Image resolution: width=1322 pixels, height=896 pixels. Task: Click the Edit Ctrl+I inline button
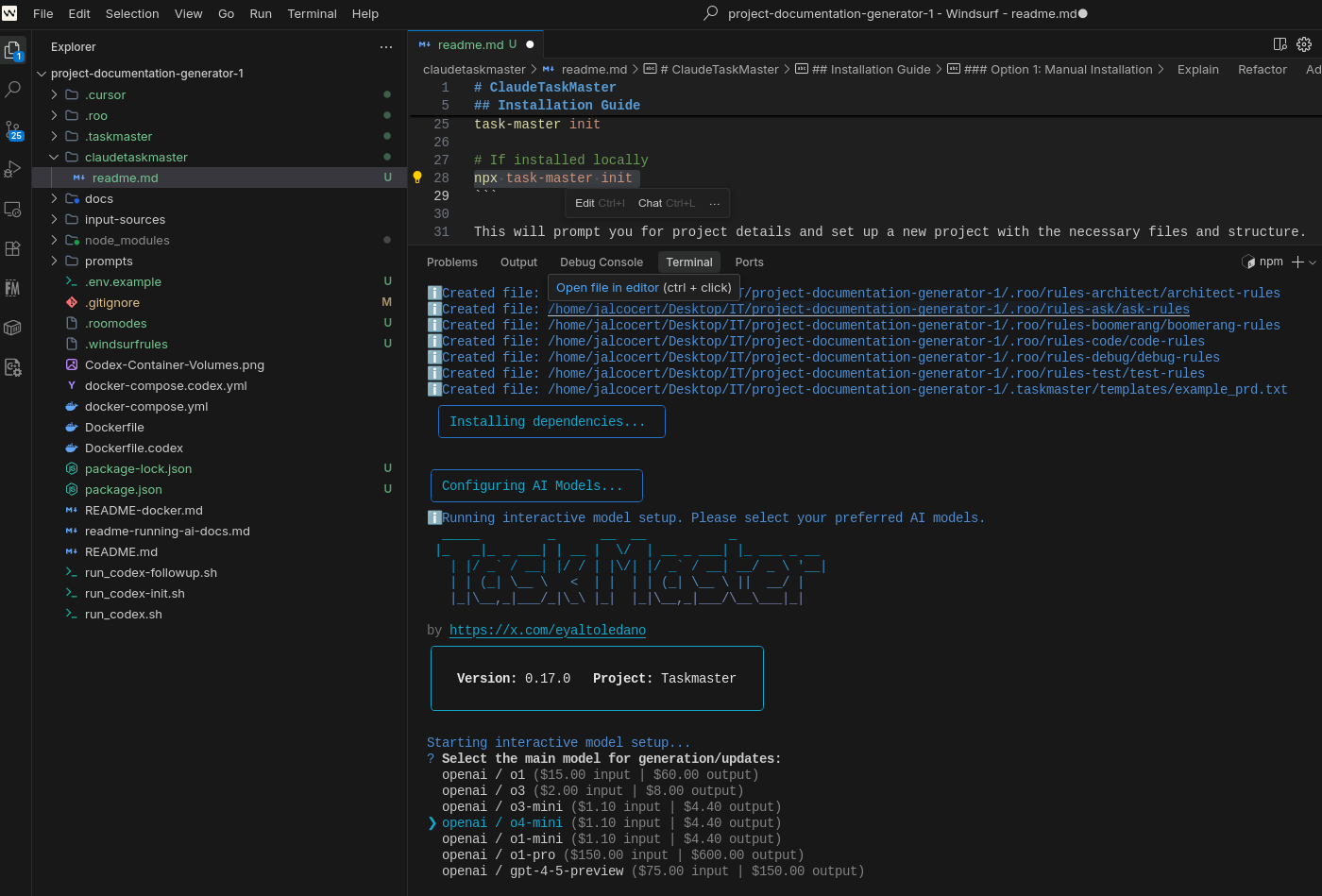click(600, 203)
